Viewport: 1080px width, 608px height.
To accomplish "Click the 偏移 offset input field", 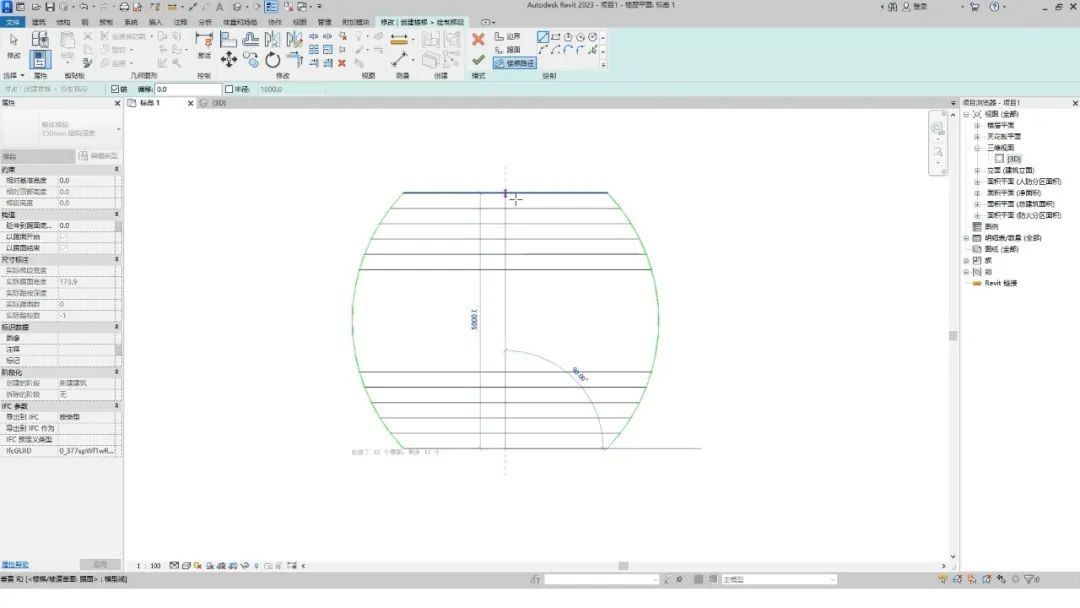I will pyautogui.click(x=187, y=89).
